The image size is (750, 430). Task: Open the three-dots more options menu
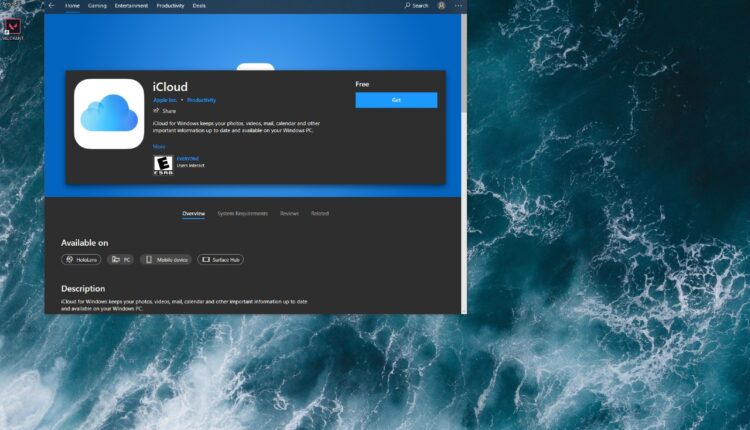(x=456, y=5)
